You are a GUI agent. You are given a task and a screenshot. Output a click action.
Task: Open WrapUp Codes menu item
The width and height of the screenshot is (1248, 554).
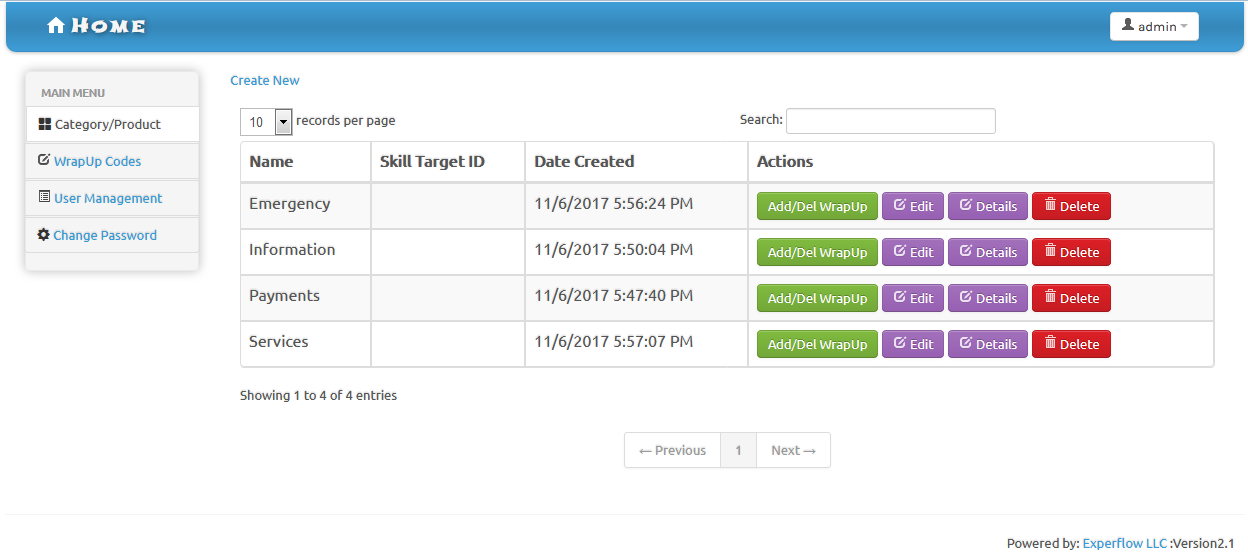coord(97,161)
